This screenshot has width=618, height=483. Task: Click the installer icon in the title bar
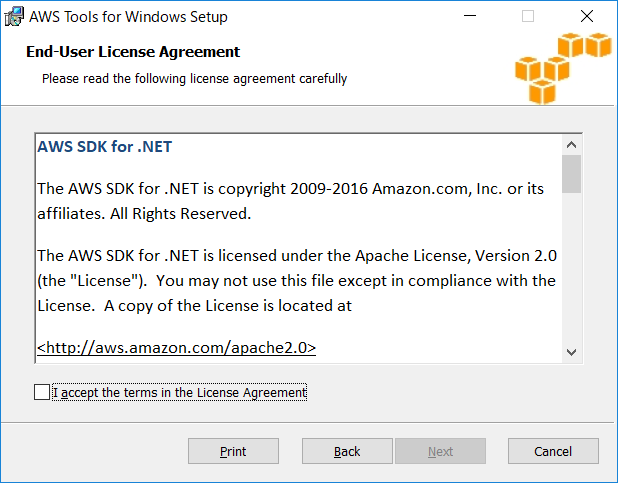(14, 17)
